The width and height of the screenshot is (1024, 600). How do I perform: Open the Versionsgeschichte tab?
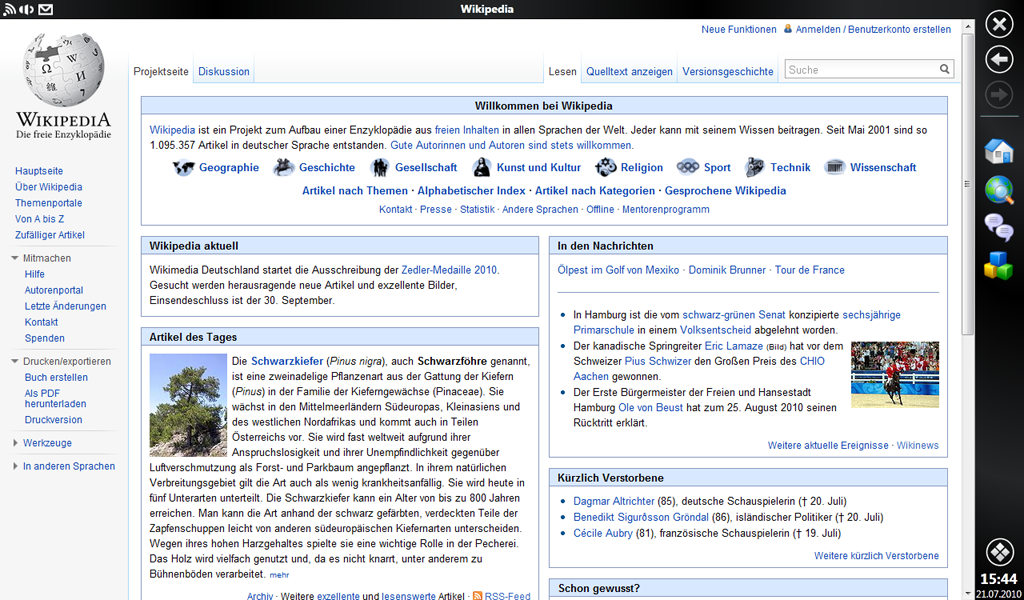pos(727,72)
